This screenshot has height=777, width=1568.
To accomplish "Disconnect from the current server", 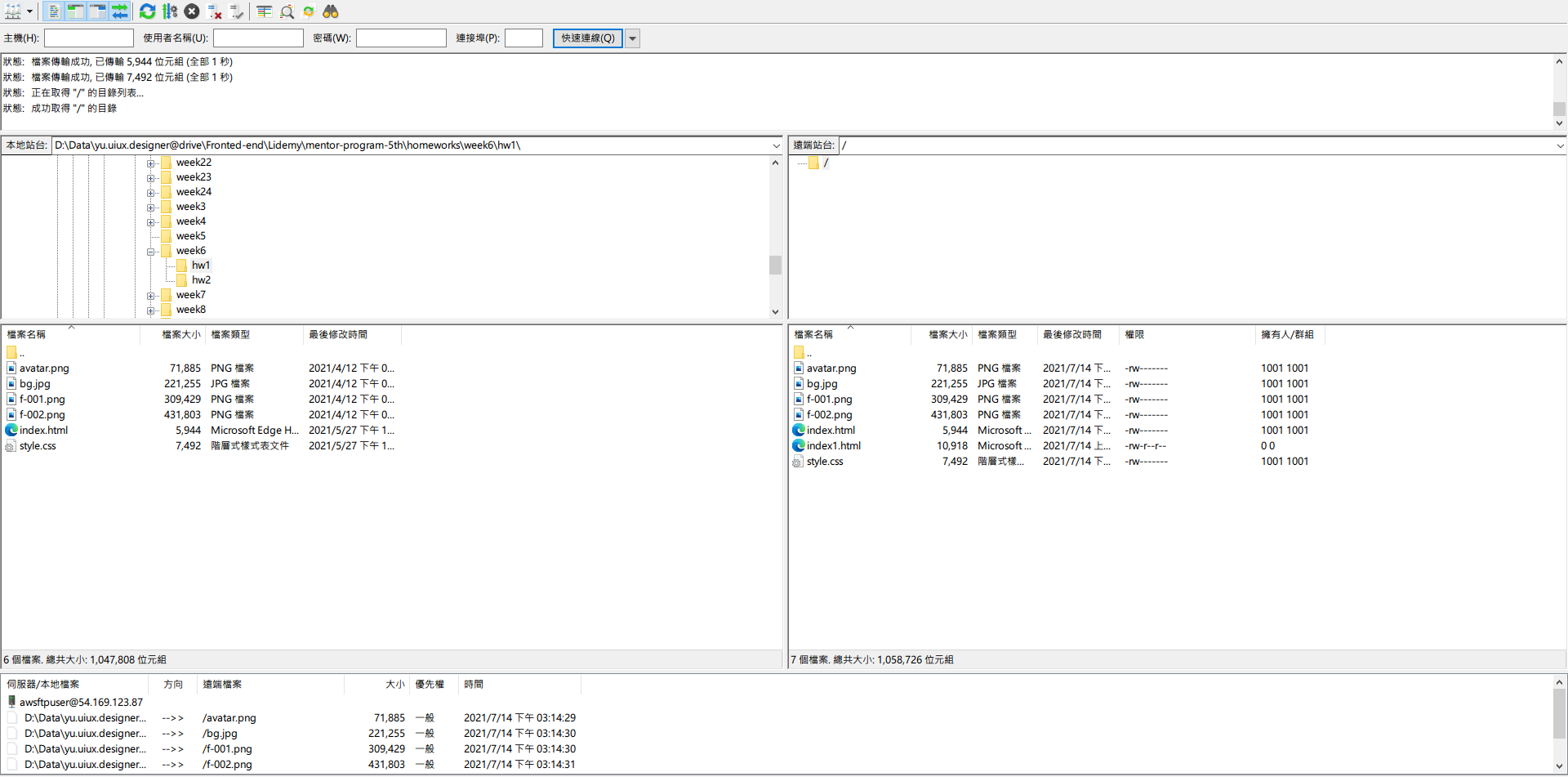I will coord(214,11).
